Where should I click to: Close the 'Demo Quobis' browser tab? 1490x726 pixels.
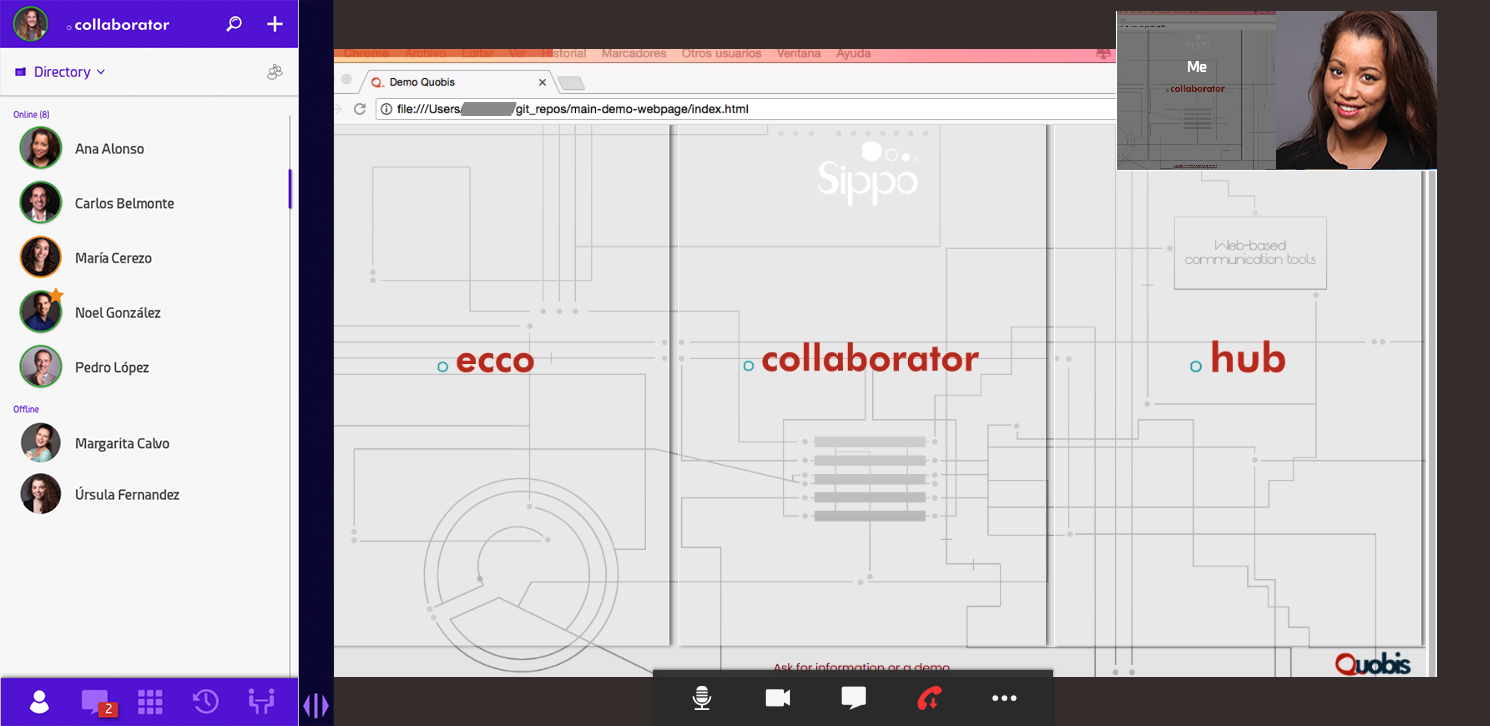[543, 82]
